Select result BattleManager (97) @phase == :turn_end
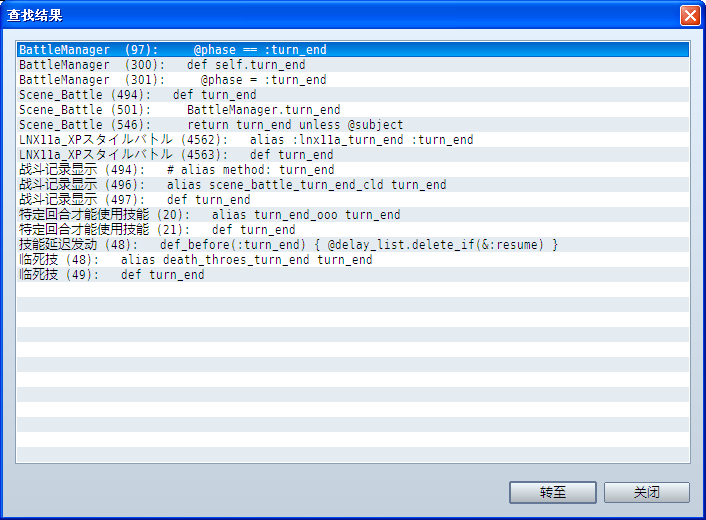This screenshot has height=520, width=706. pos(353,50)
